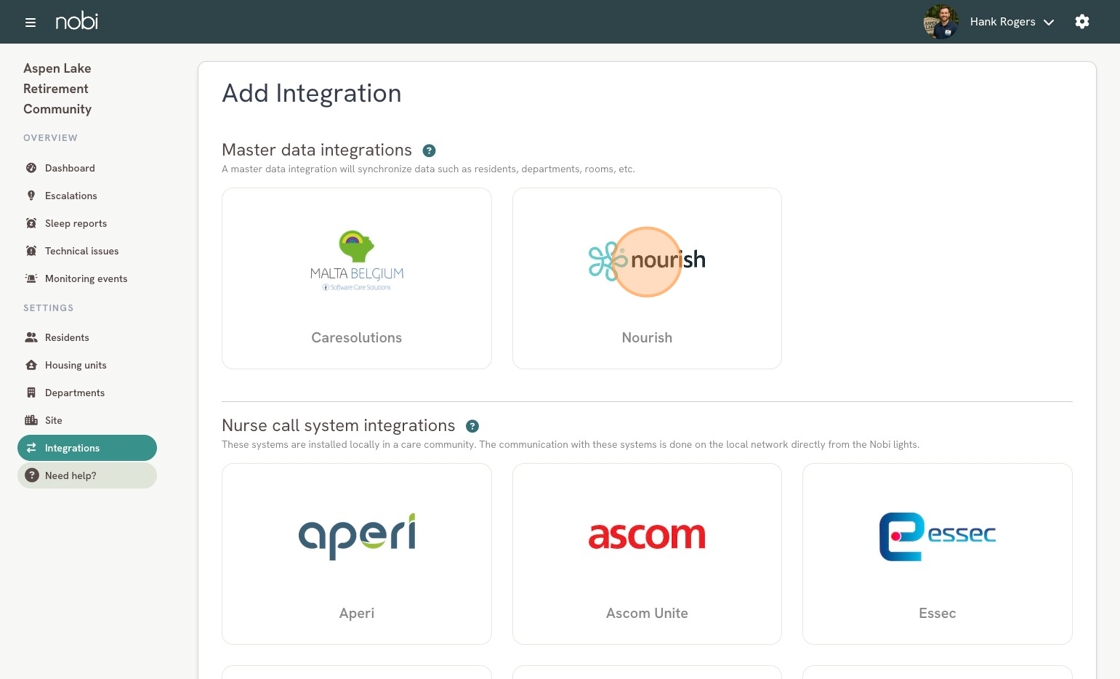Click the Need help? button

click(87, 476)
